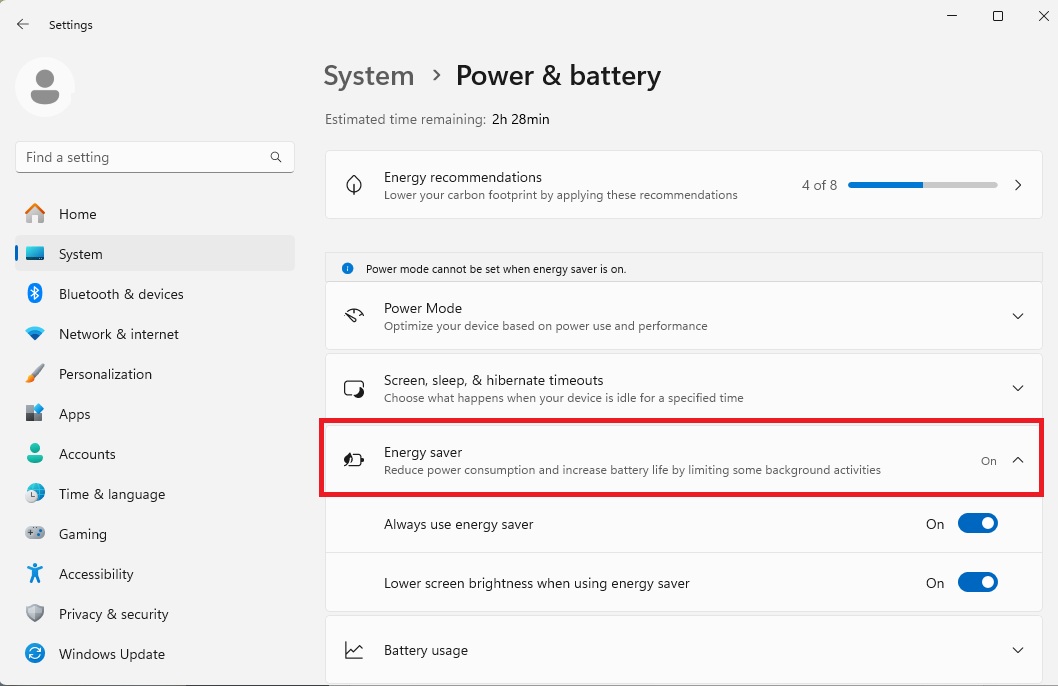This screenshot has height=686, width=1058.
Task: Open Windows Update settings
Action: [x=155, y=654]
